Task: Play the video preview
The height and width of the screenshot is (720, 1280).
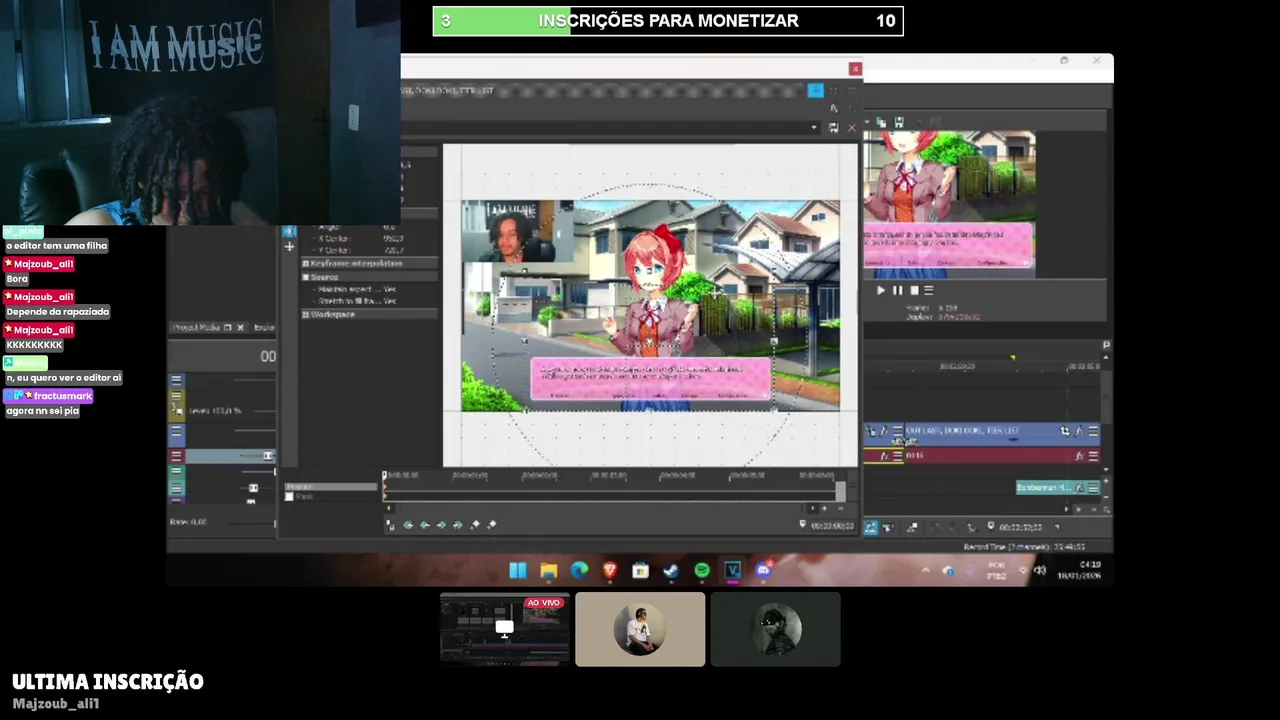Action: pos(880,290)
